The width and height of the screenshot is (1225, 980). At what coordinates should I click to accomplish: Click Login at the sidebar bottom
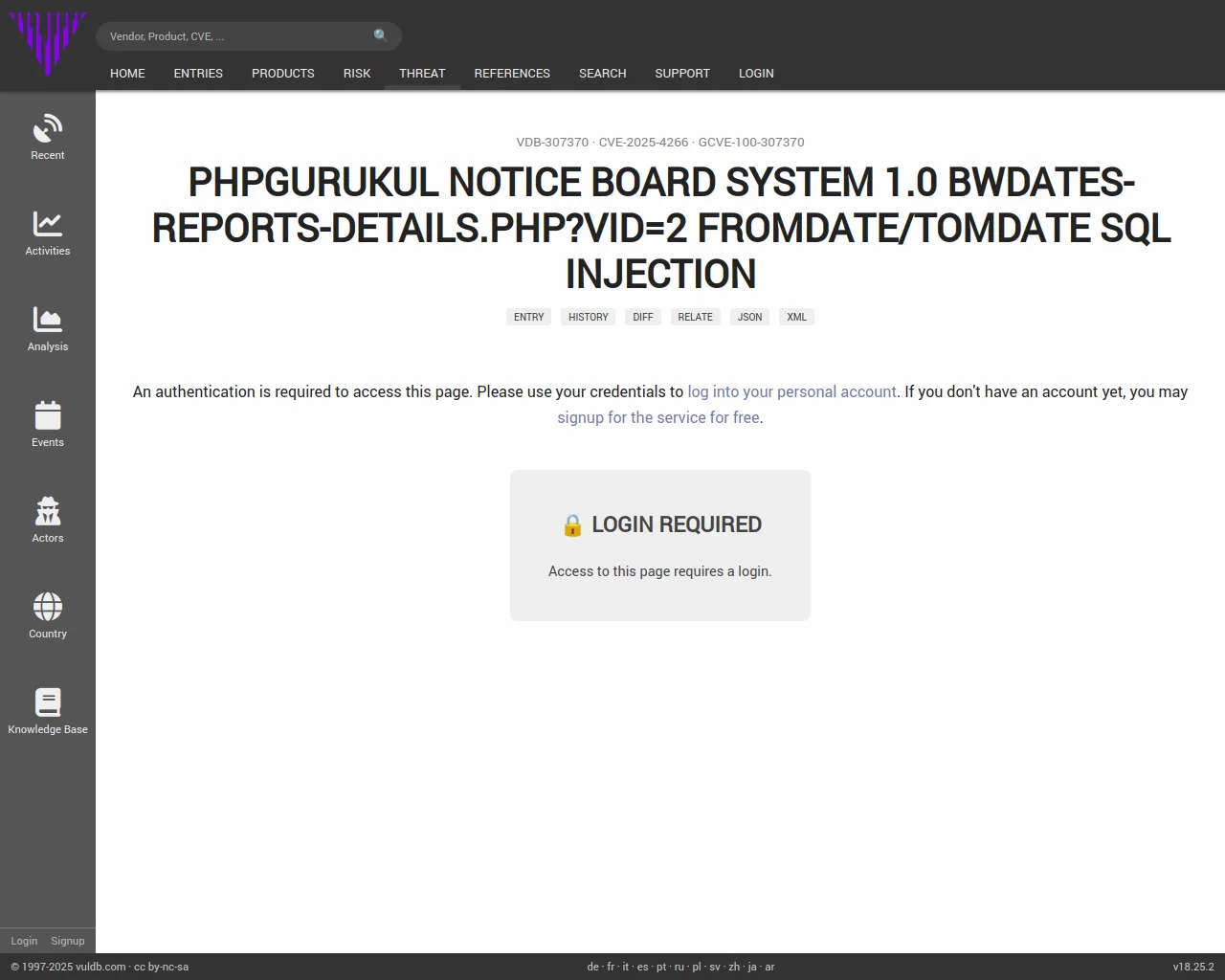pos(24,941)
